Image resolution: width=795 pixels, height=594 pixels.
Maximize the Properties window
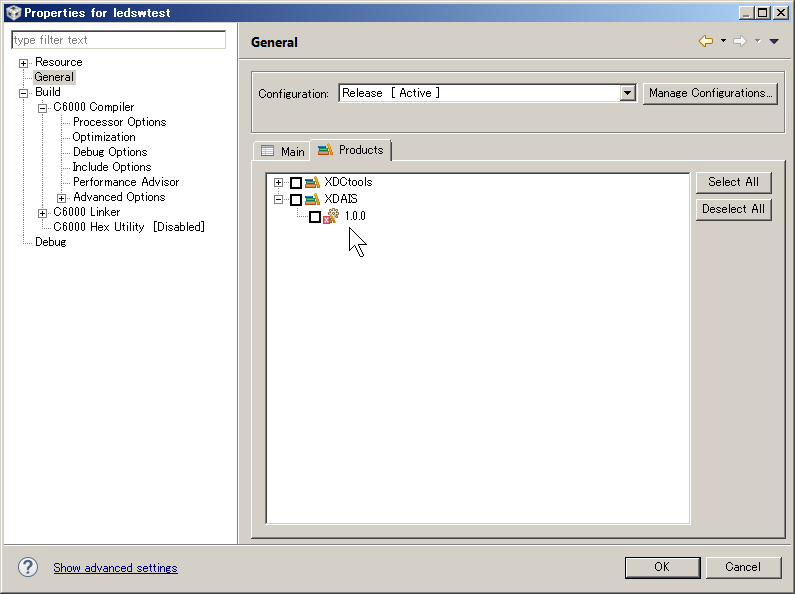763,13
